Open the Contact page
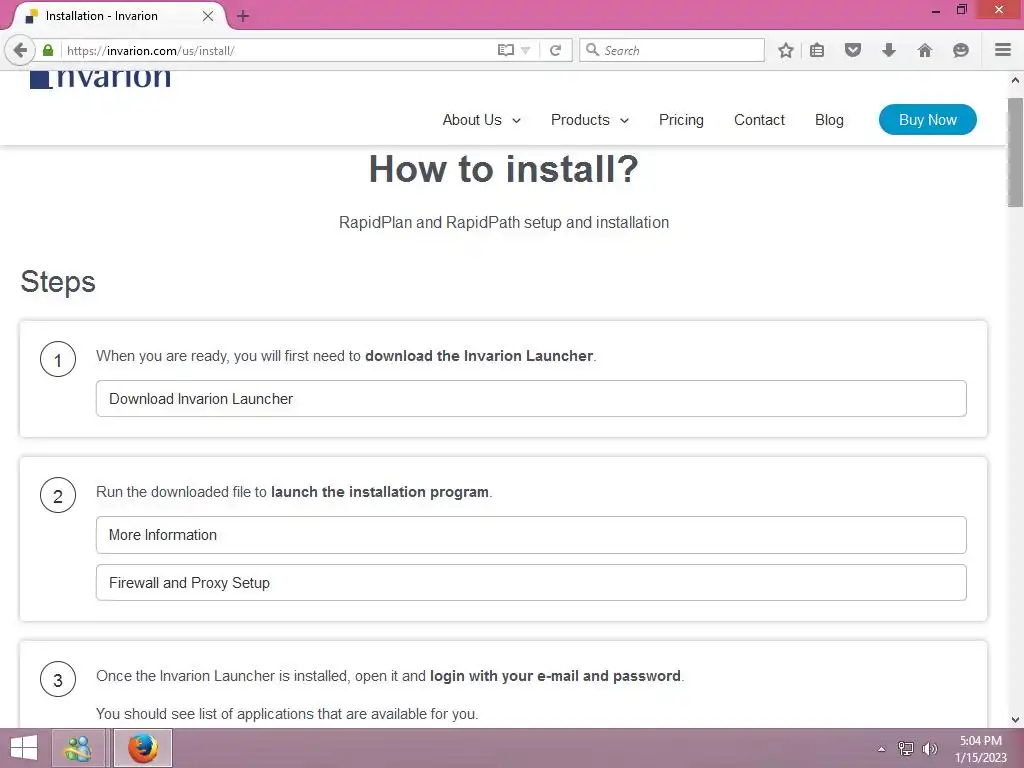 (759, 120)
